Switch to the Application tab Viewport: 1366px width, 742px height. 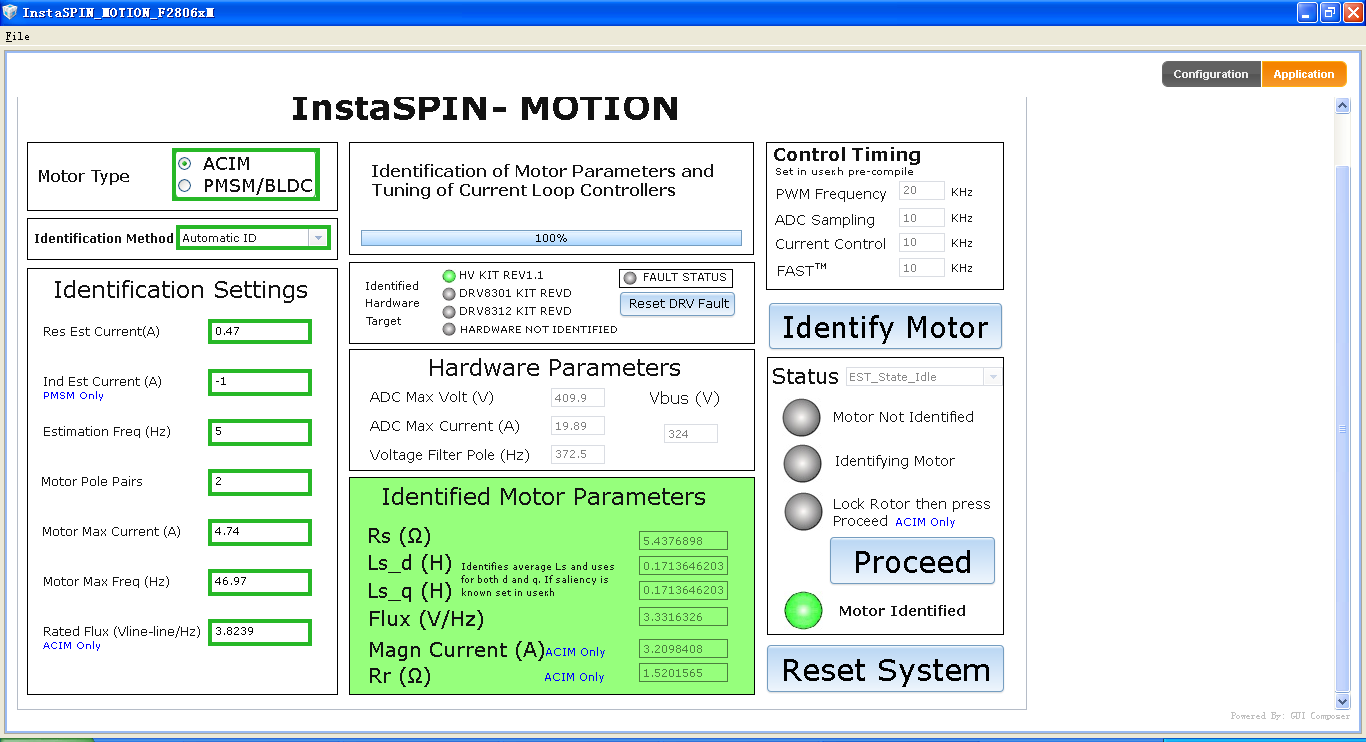1304,74
